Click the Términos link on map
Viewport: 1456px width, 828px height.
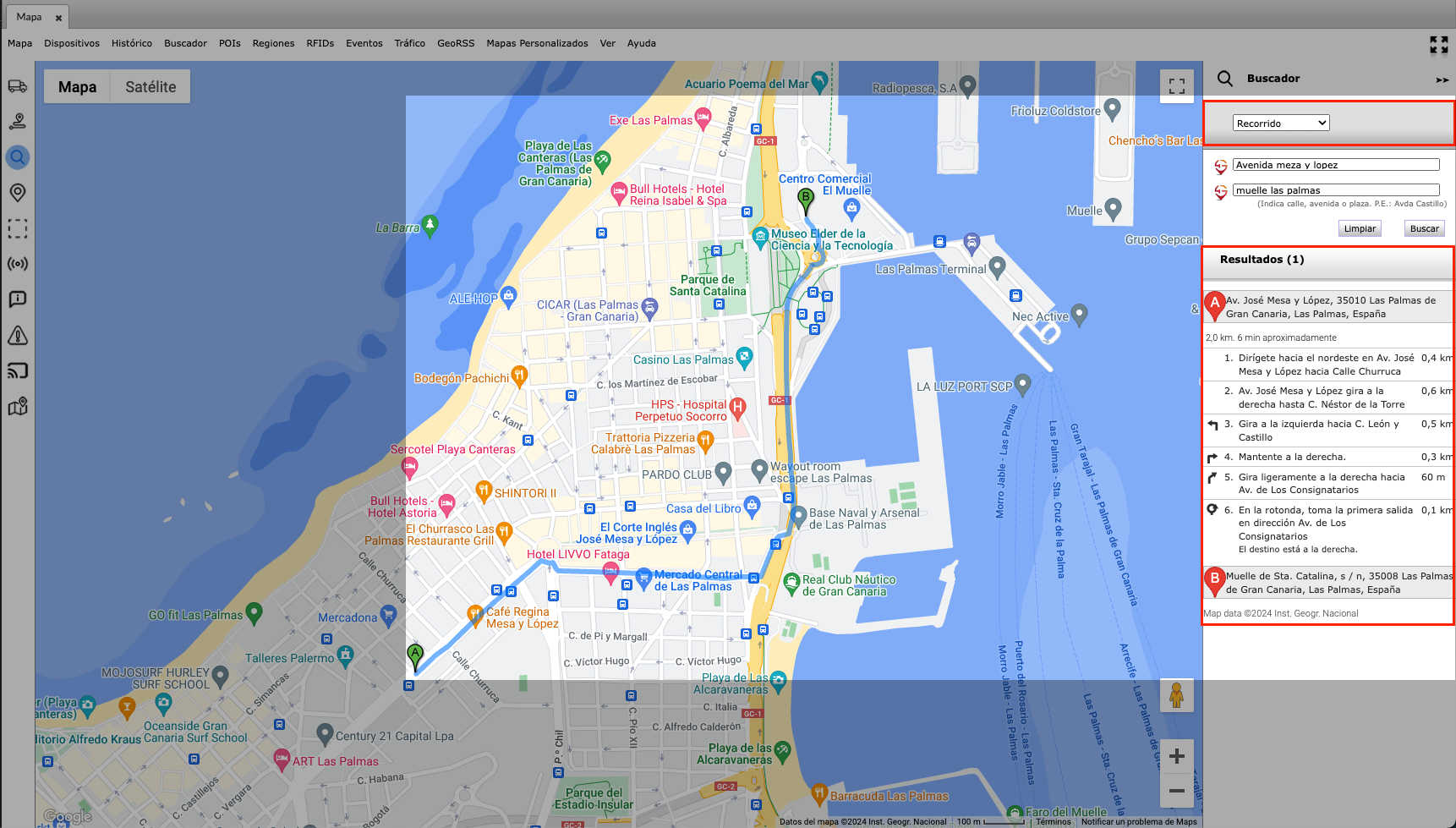point(1054,822)
